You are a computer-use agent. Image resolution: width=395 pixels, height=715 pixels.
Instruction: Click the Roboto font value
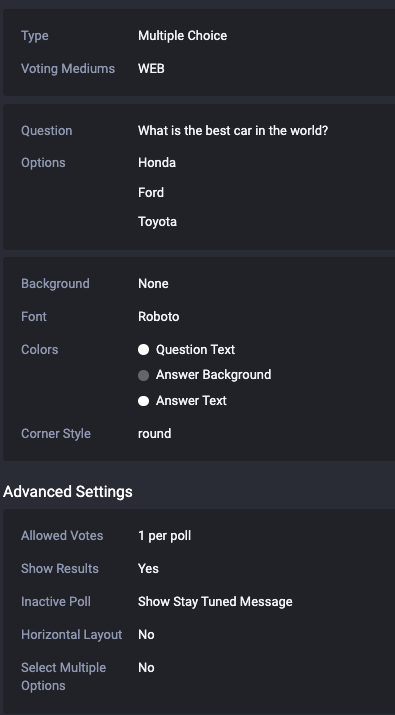tap(159, 316)
